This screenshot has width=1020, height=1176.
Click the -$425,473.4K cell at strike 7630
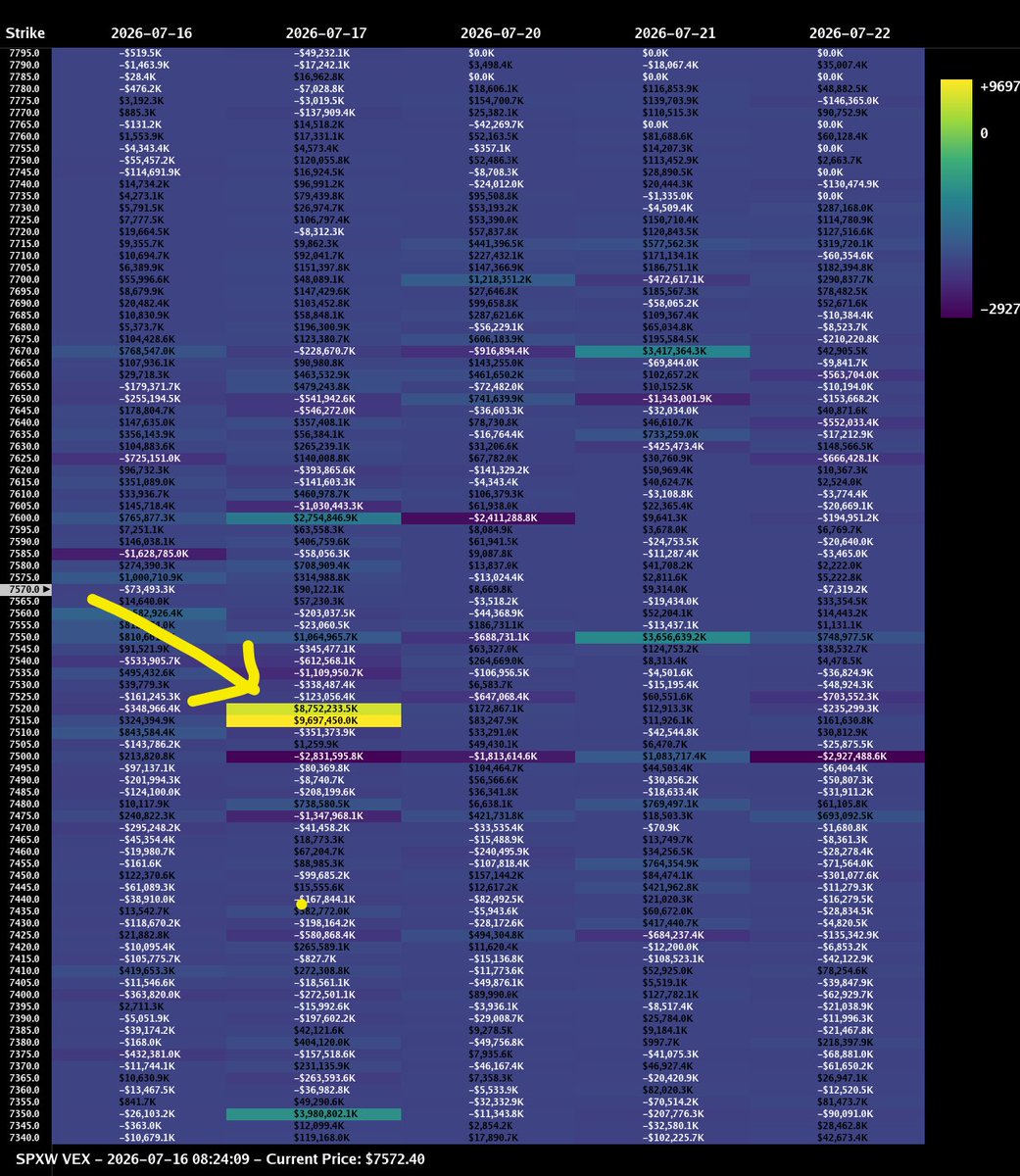click(x=663, y=446)
